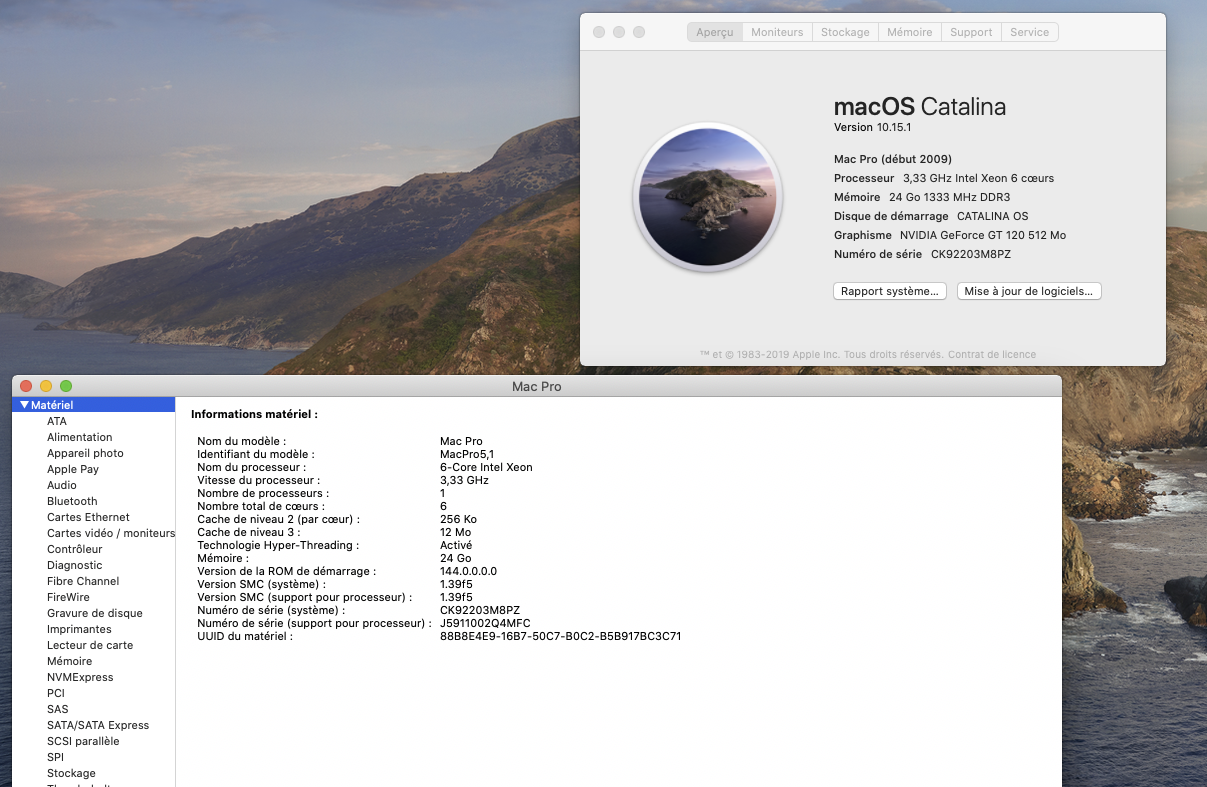Click the 144.0.0.0.0 boot ROM version
This screenshot has height=787, width=1207.
468,571
